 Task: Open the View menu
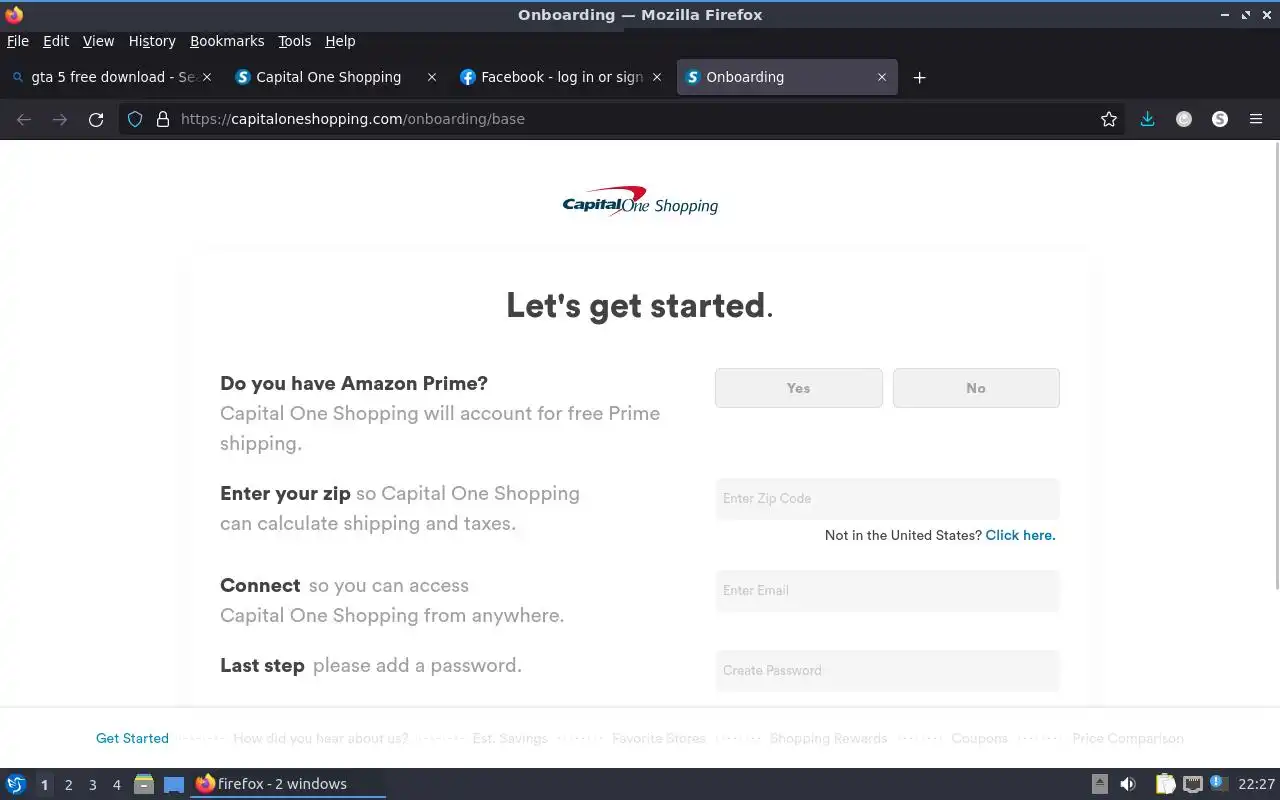[x=98, y=41]
